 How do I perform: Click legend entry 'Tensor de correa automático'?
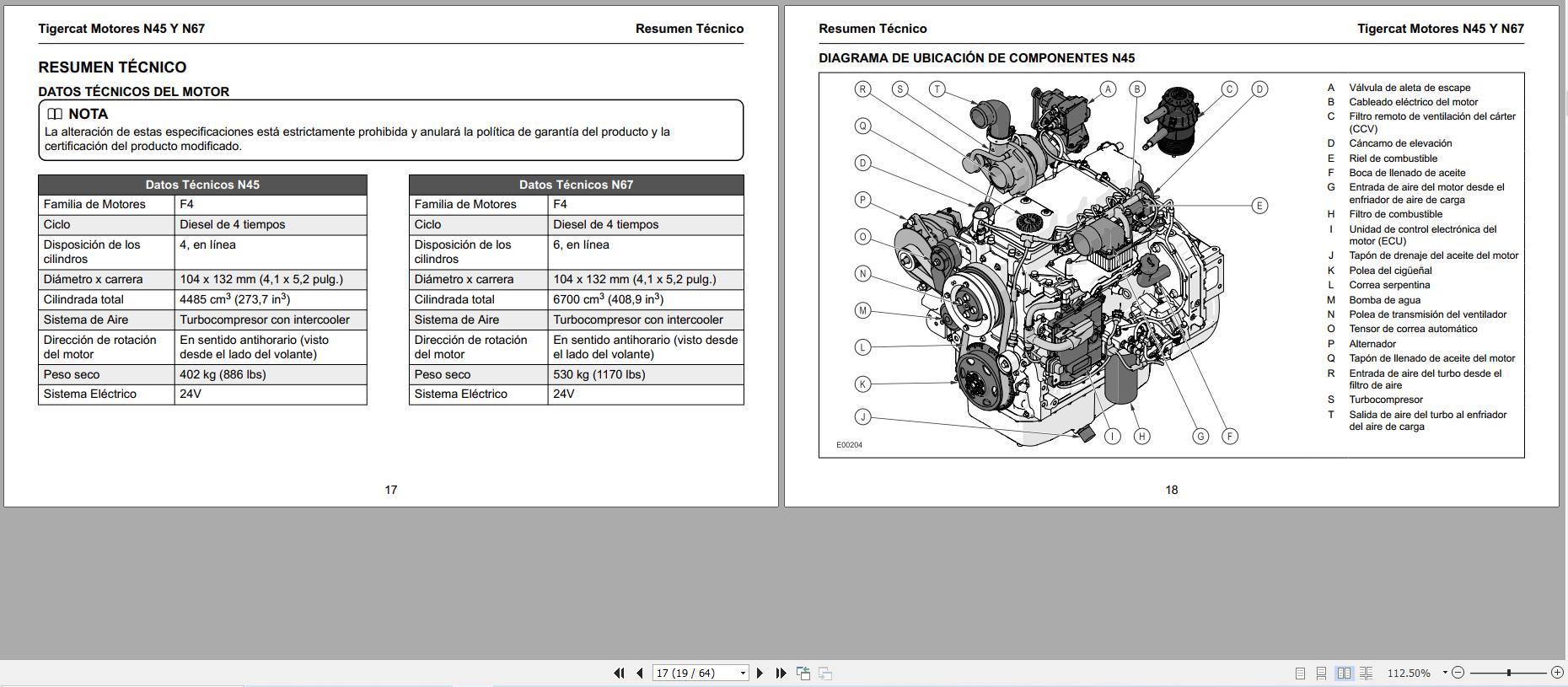click(1413, 329)
